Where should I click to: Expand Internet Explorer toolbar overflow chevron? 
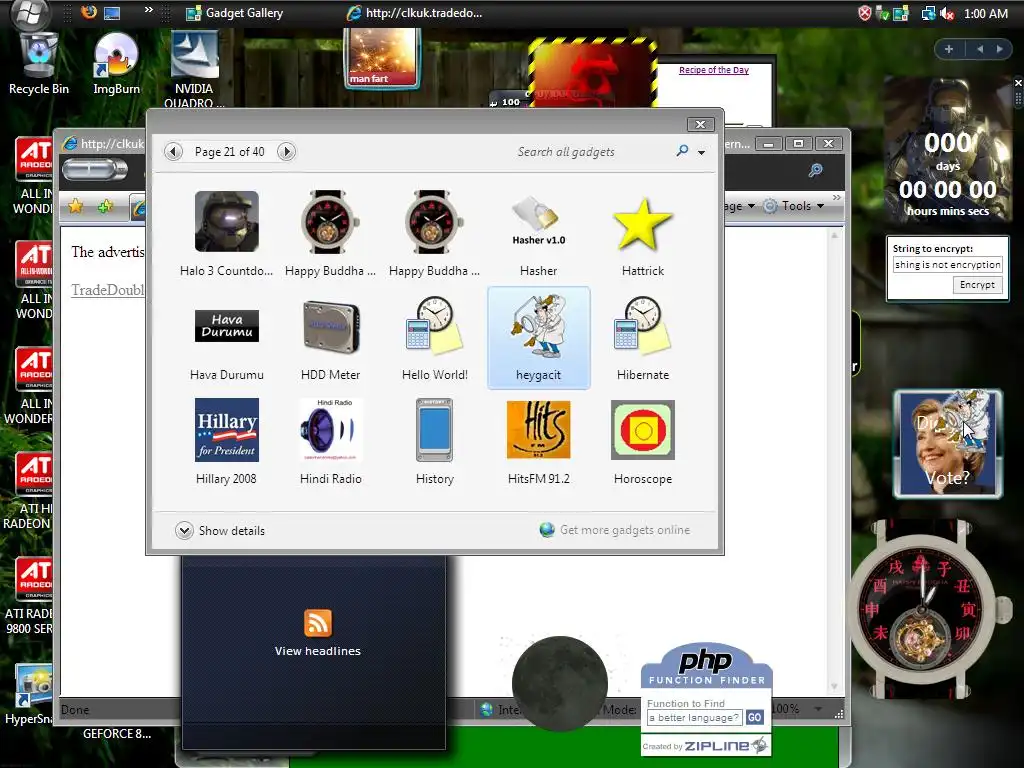837,197
